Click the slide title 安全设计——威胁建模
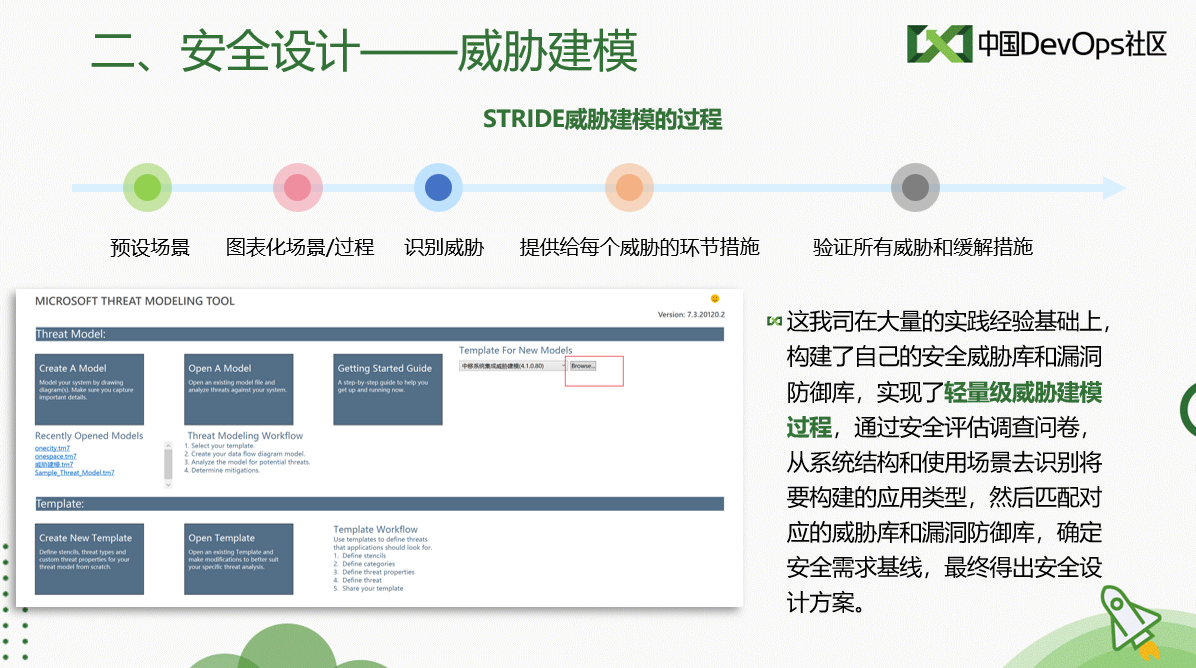This screenshot has width=1196, height=668. [365, 51]
